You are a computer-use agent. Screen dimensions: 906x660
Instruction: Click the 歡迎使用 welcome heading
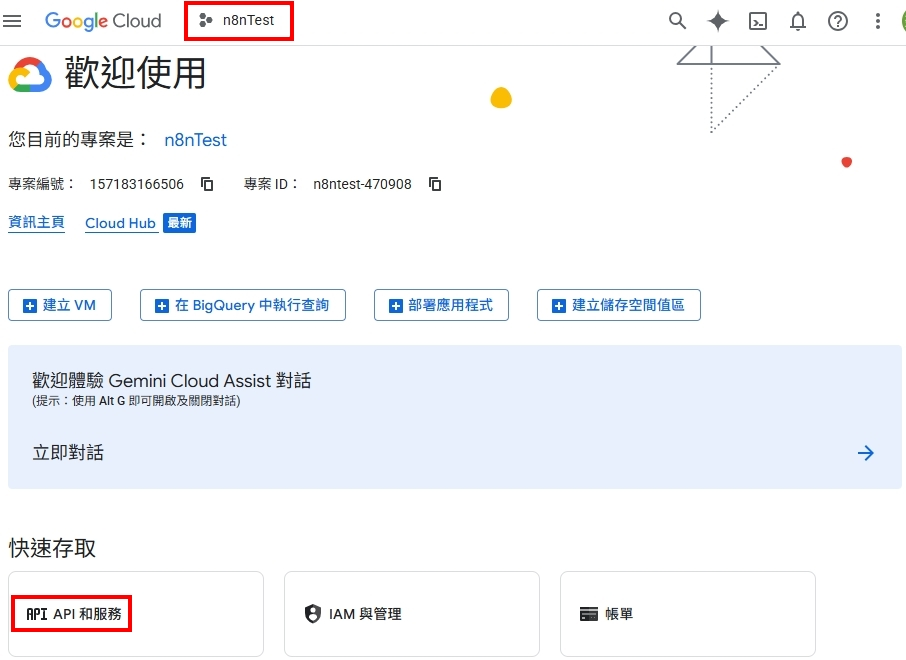click(135, 73)
